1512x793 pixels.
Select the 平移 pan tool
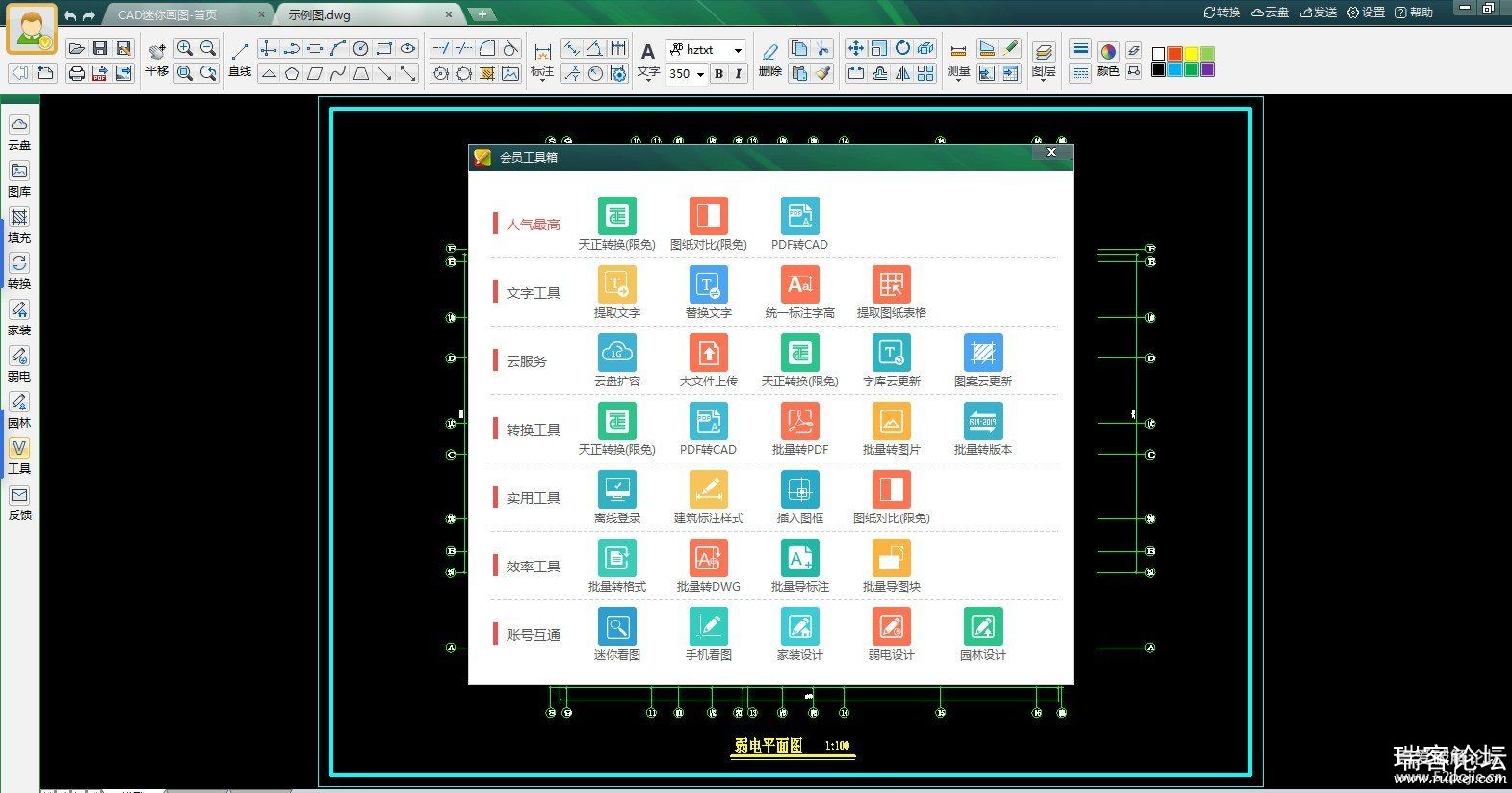click(x=157, y=60)
